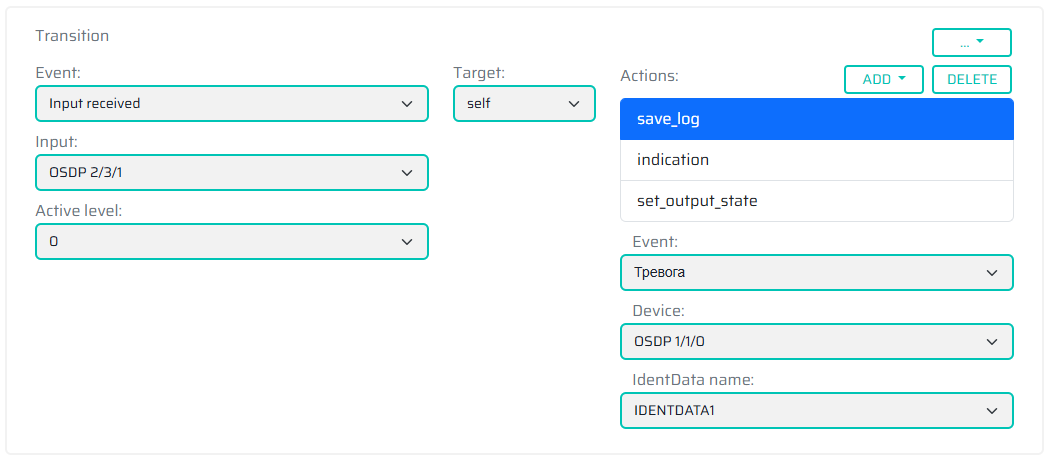This screenshot has height=456, width=1049.
Task: Click the "Device:" field label
Action: tap(658, 311)
